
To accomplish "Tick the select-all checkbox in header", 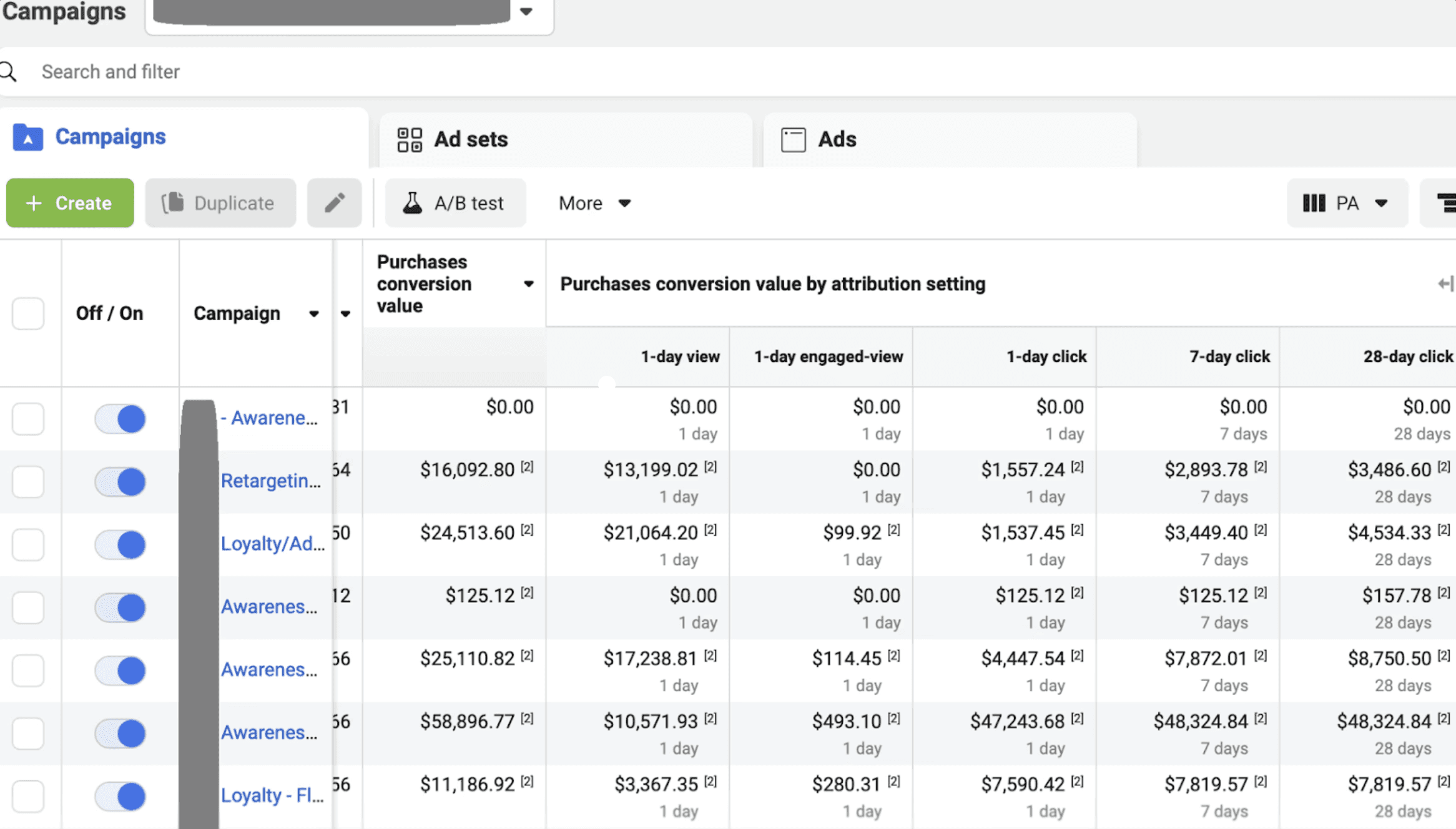I will click(28, 313).
